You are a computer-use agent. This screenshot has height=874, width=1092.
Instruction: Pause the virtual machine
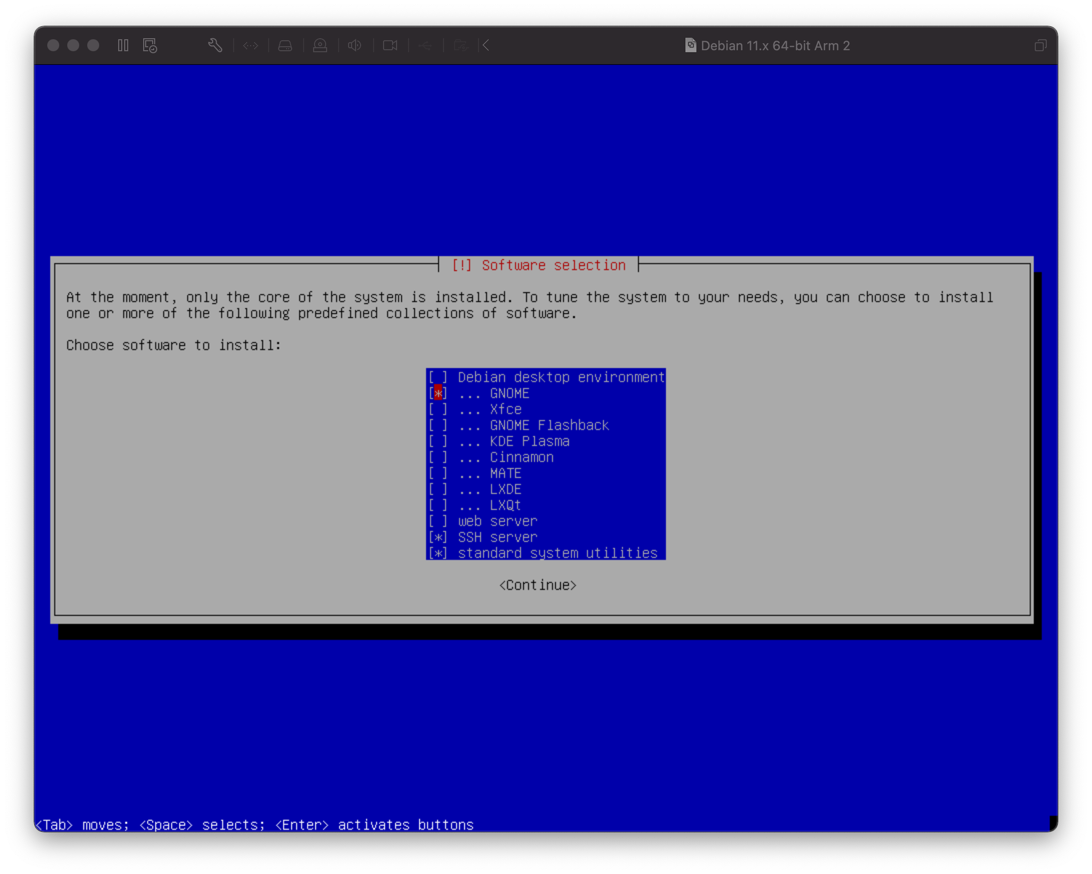123,45
